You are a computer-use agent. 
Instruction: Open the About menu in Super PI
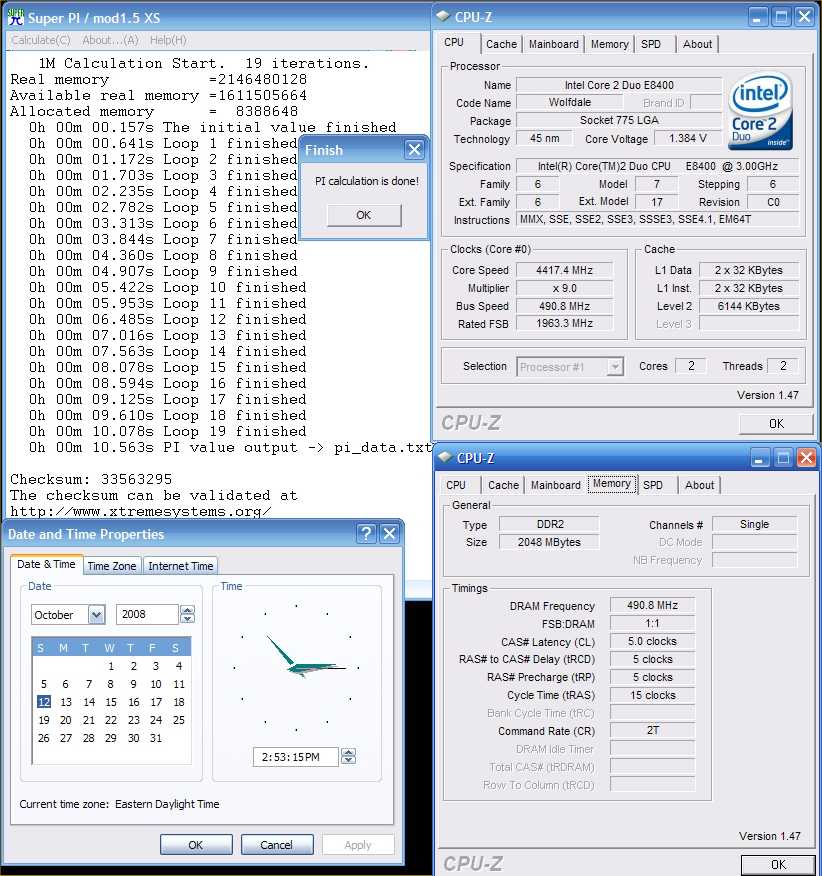click(x=110, y=40)
